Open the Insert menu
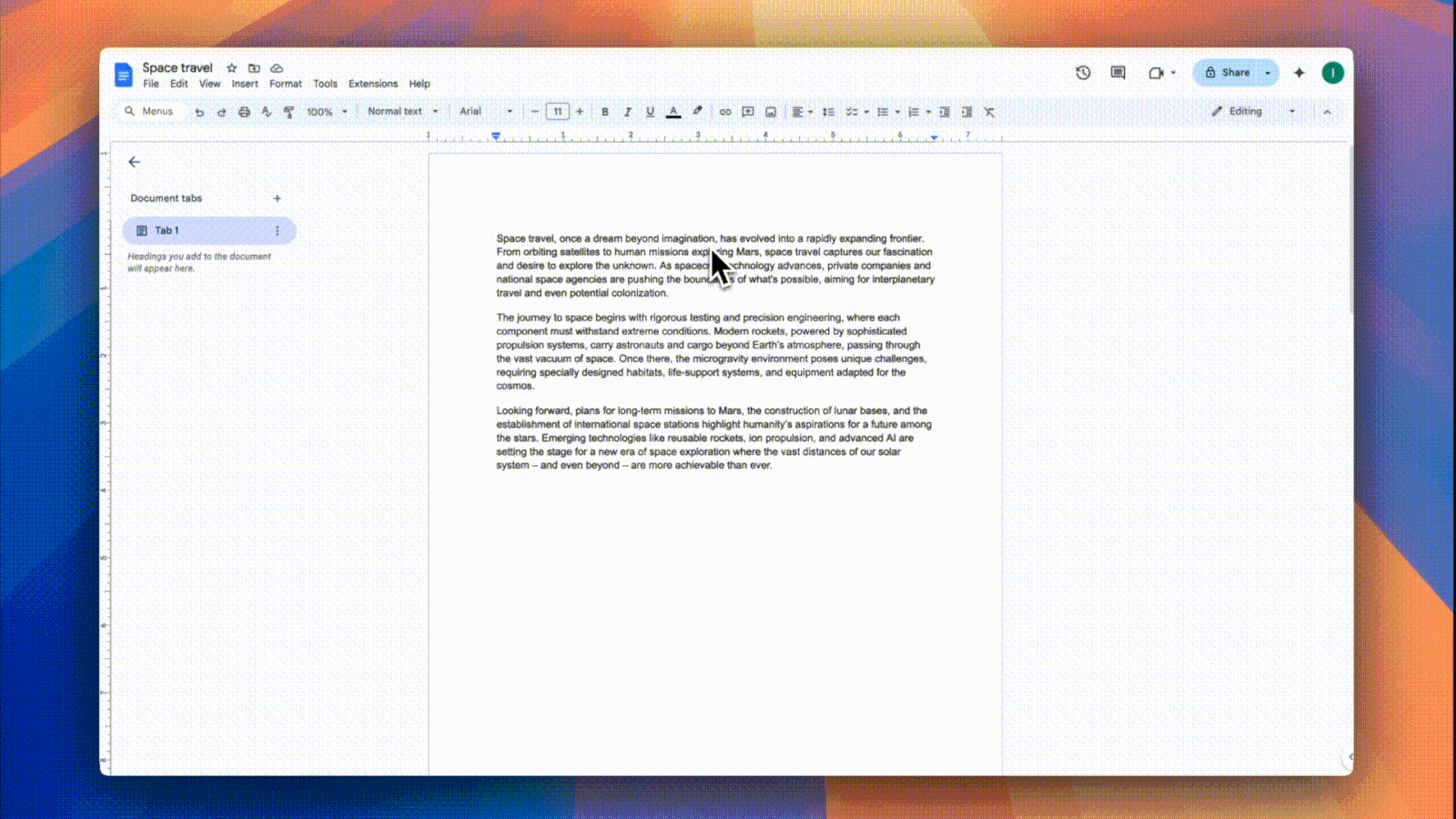This screenshot has height=819, width=1456. [x=245, y=84]
